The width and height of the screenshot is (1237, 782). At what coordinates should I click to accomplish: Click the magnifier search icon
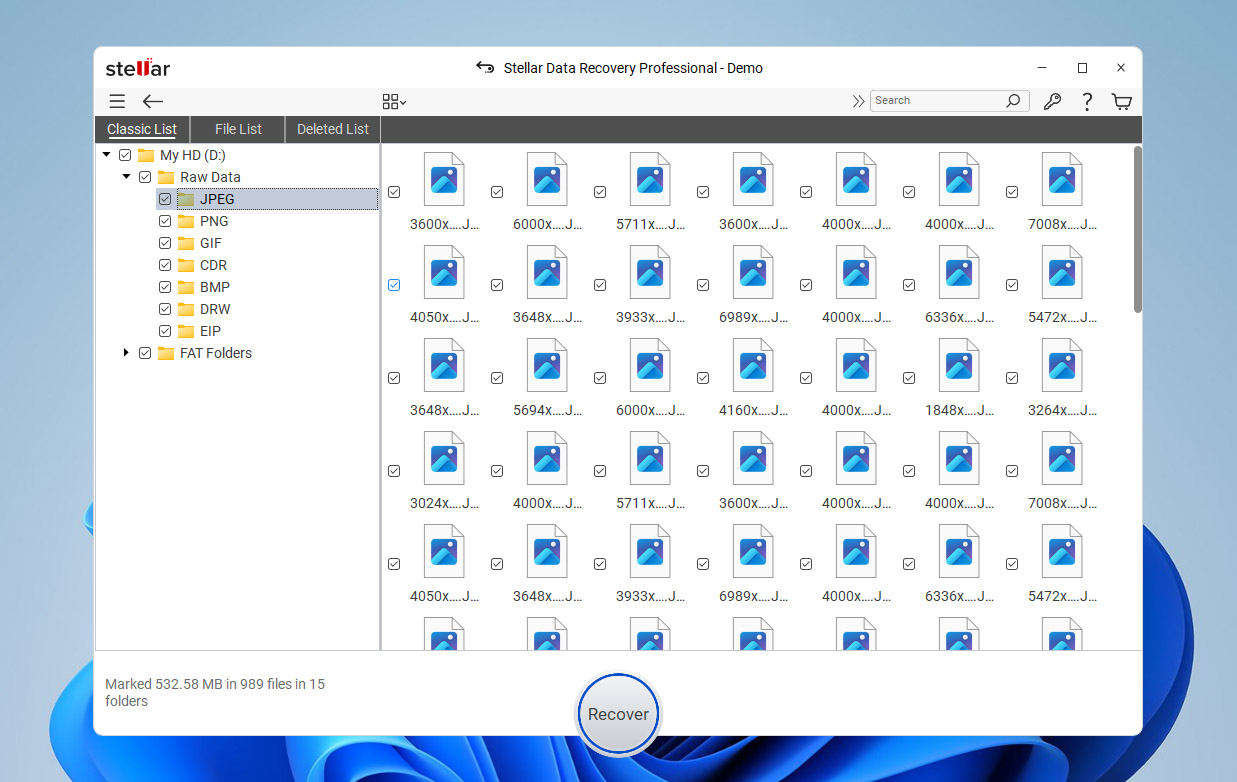1013,101
